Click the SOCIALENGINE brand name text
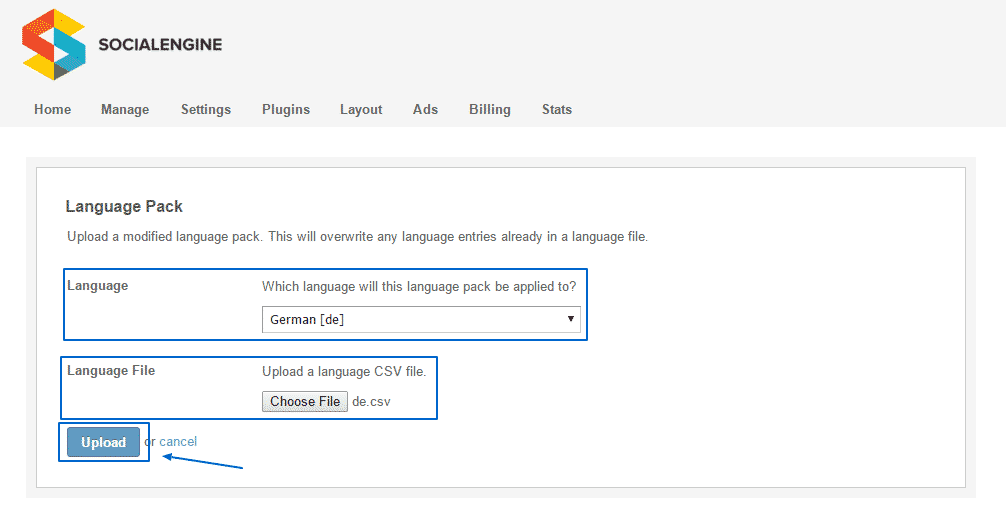 (160, 44)
